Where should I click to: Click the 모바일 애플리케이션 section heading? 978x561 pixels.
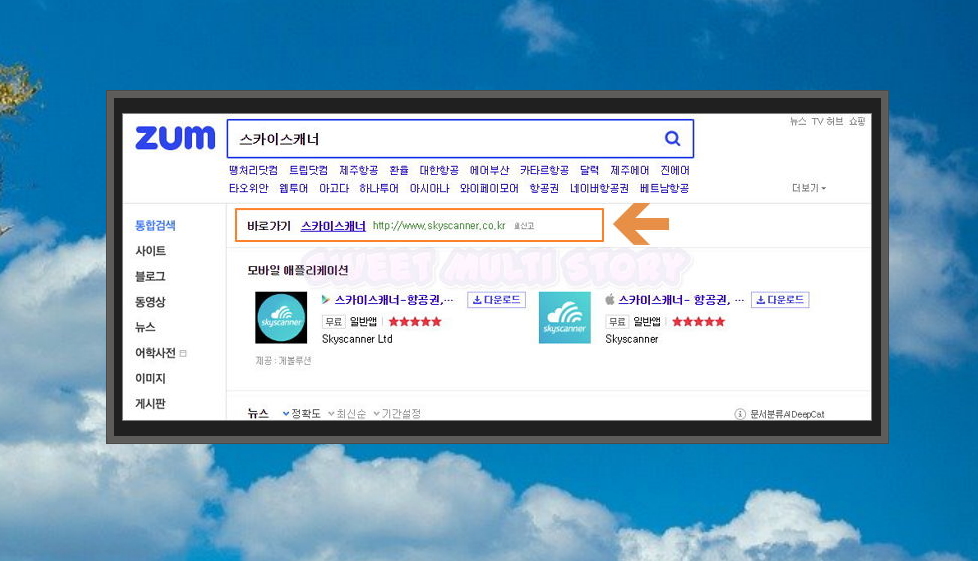(x=298, y=270)
